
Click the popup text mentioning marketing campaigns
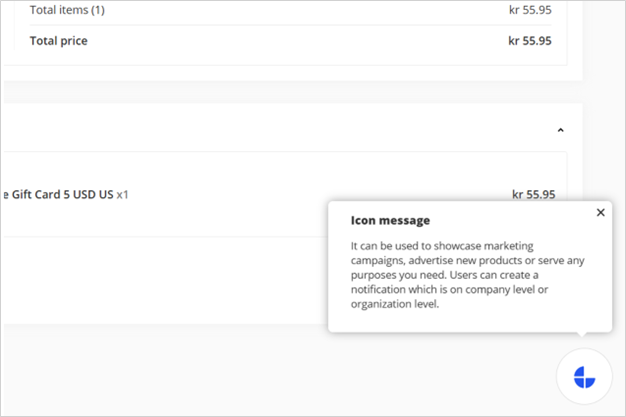[442, 246]
